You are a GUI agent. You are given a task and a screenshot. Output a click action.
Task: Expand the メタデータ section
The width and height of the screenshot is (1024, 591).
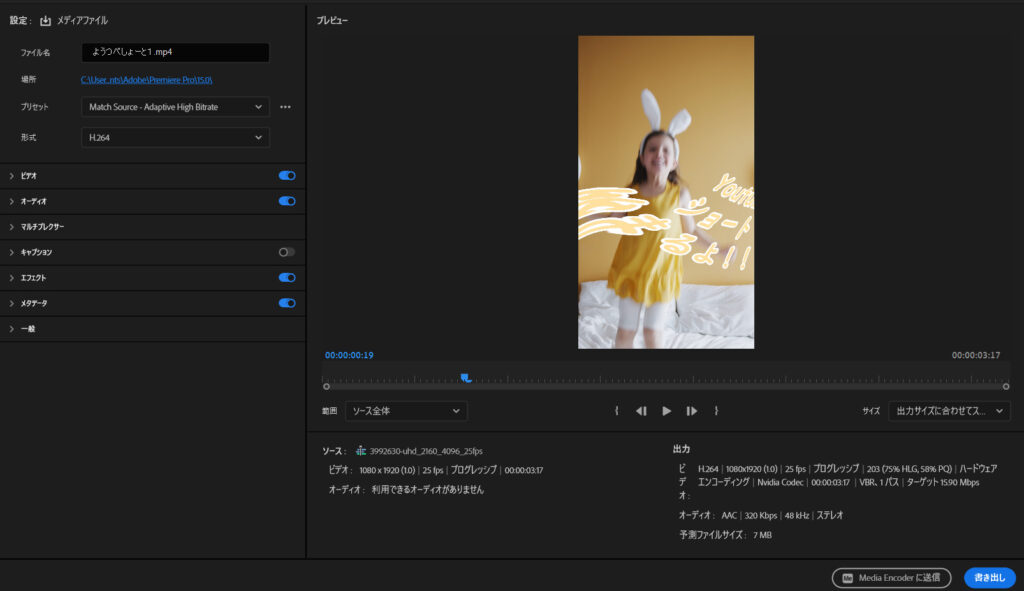coord(12,303)
